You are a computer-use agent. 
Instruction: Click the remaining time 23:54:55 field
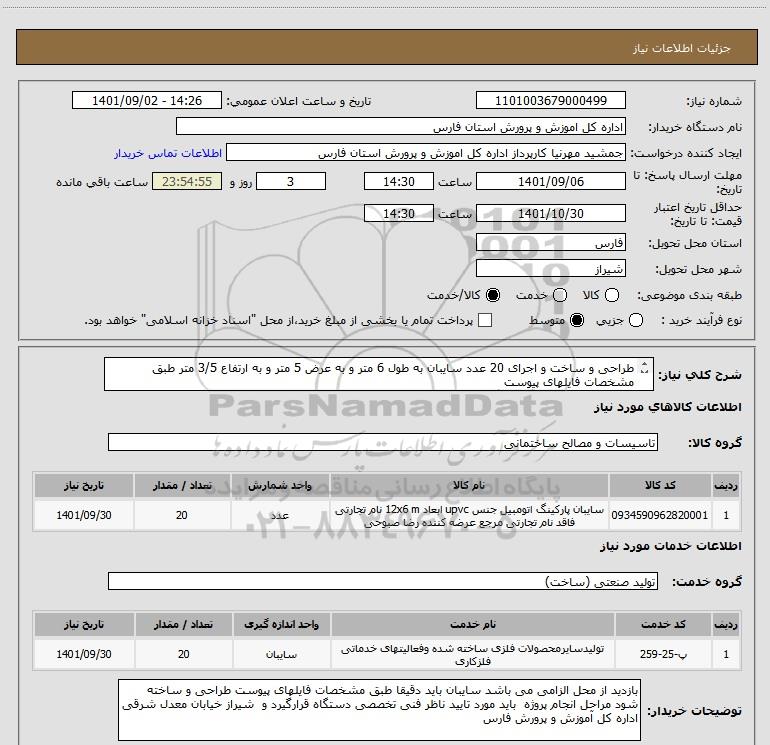pos(187,181)
